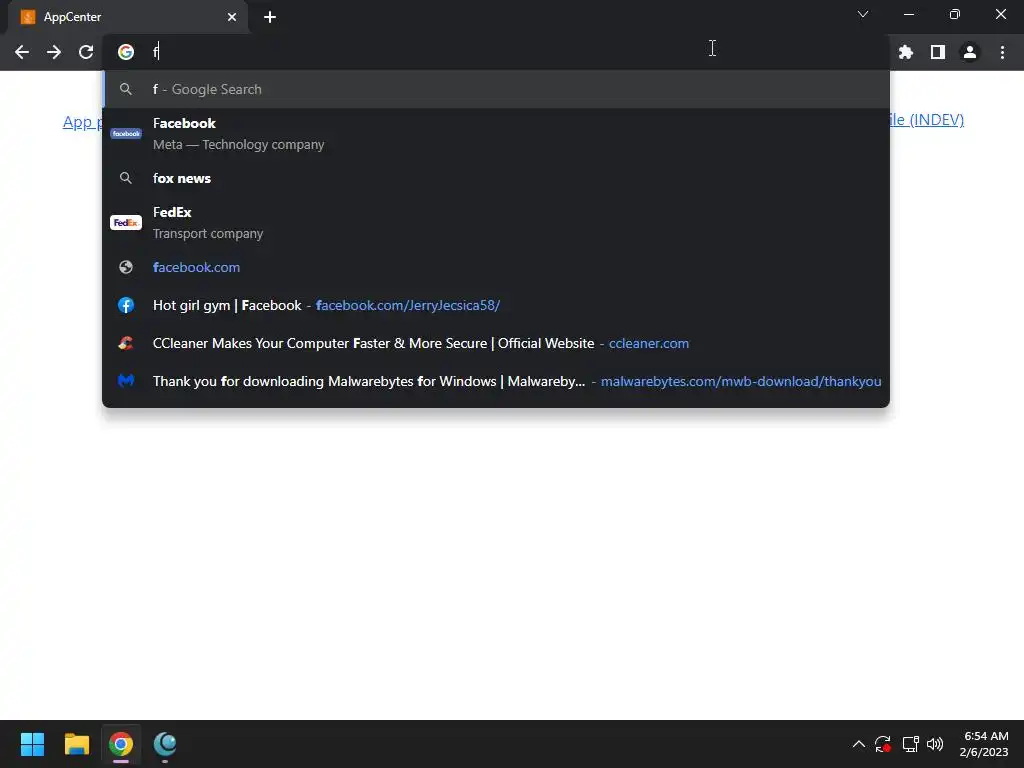Click the AppCenter tab favicon

(x=28, y=17)
